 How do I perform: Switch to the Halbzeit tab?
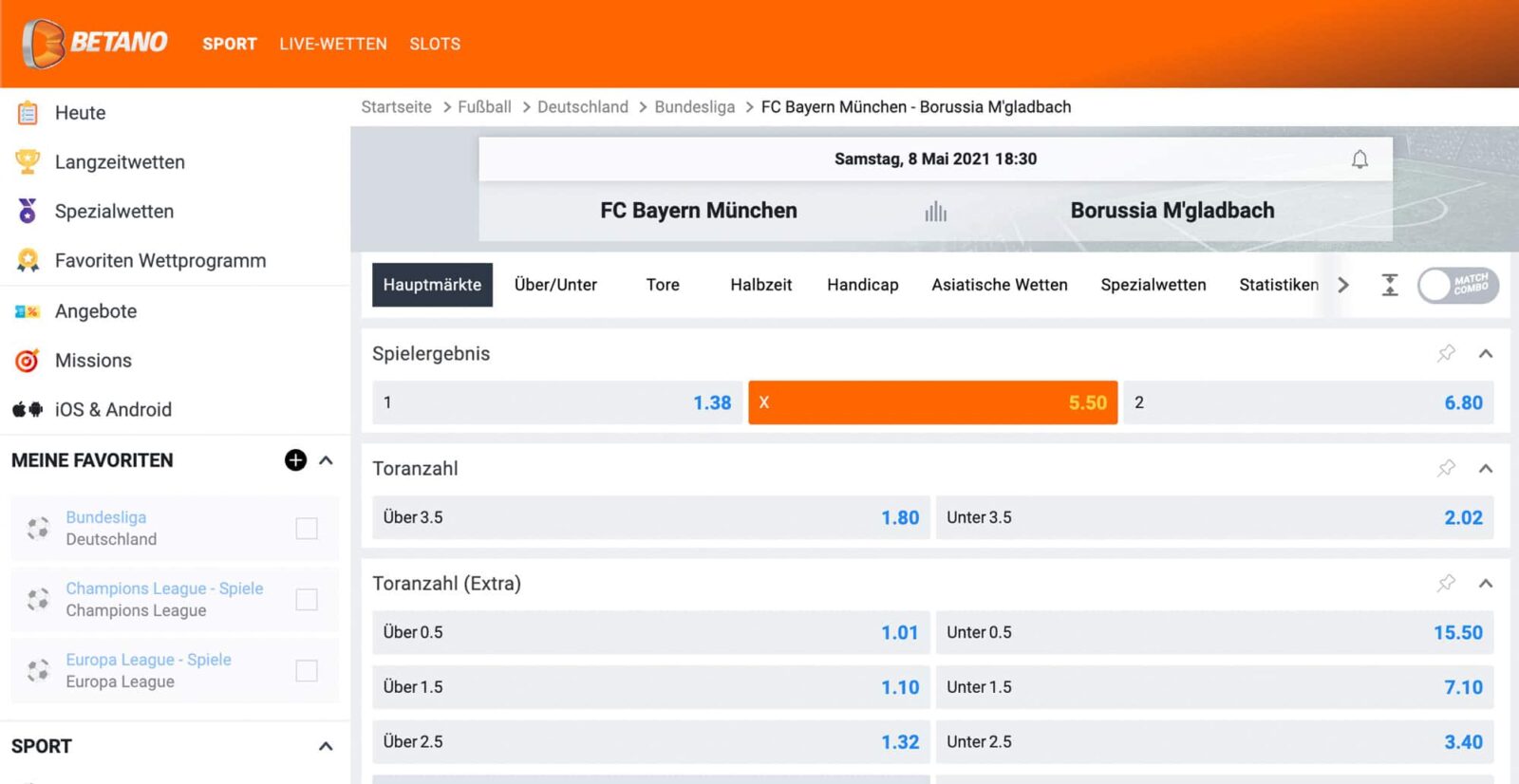click(x=760, y=285)
